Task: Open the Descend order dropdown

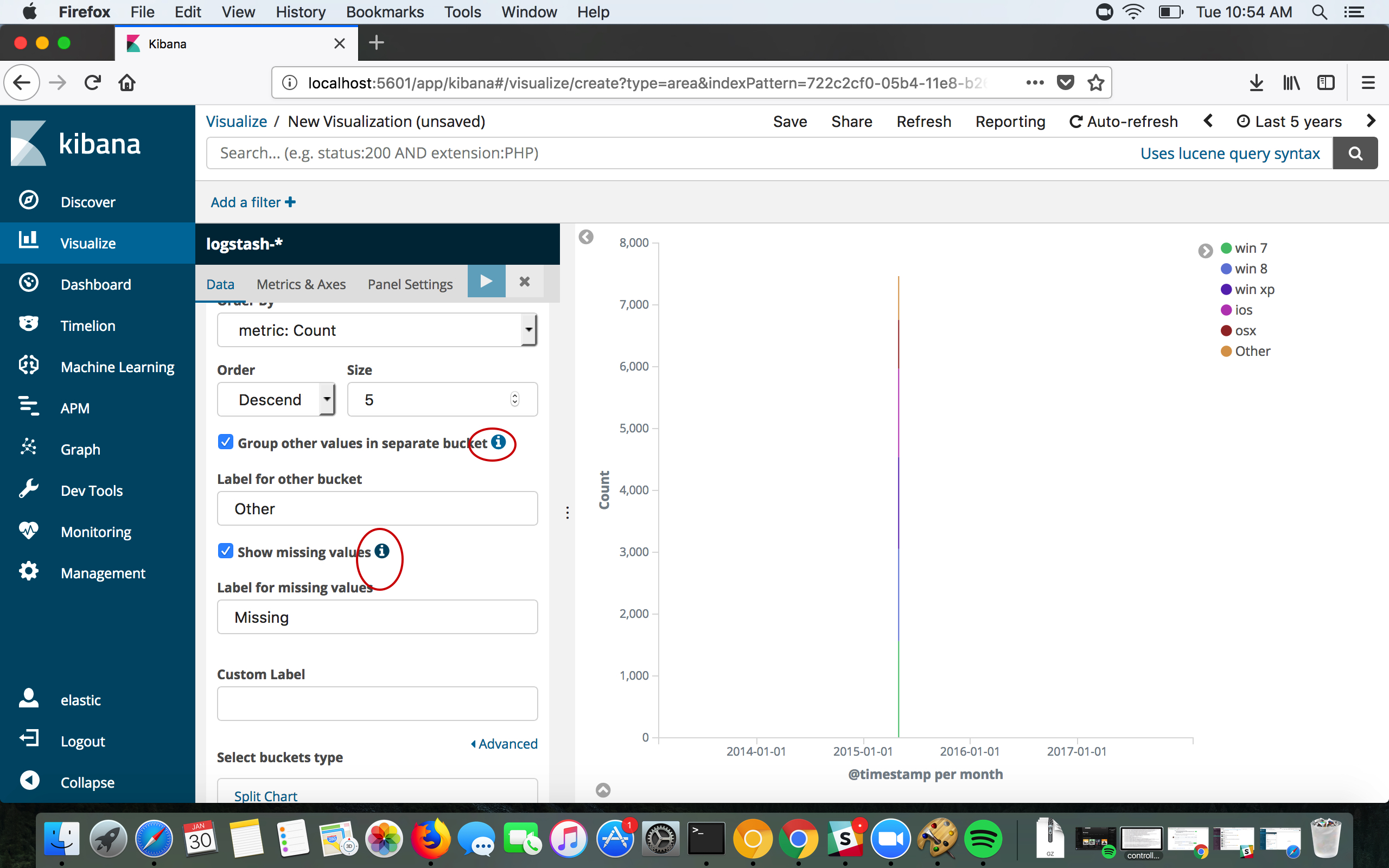Action: tap(276, 400)
